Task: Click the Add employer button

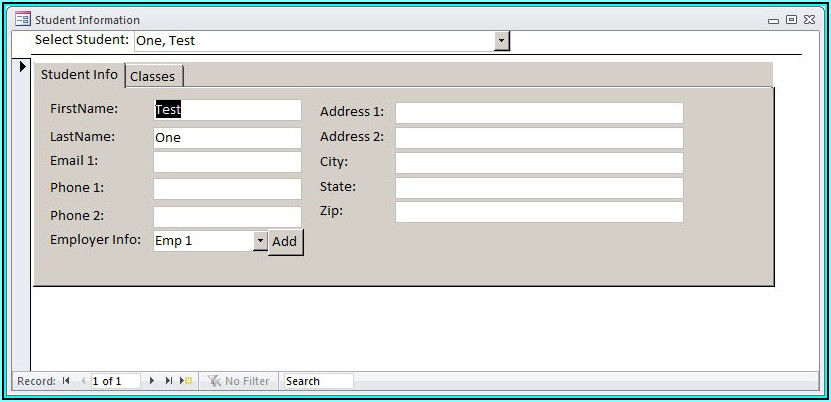Action: click(285, 242)
